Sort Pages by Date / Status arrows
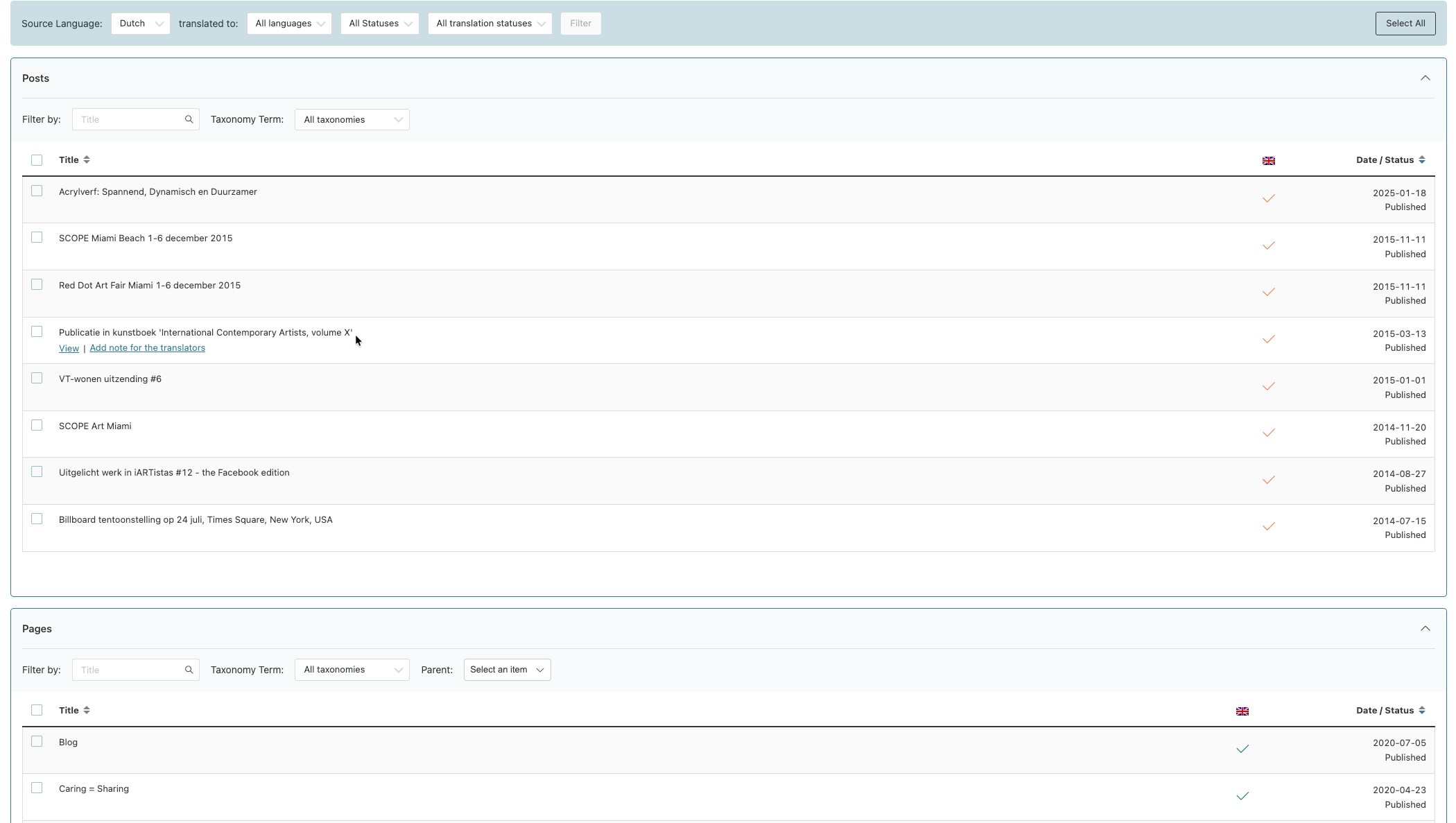This screenshot has height=823, width=1456. pos(1421,711)
